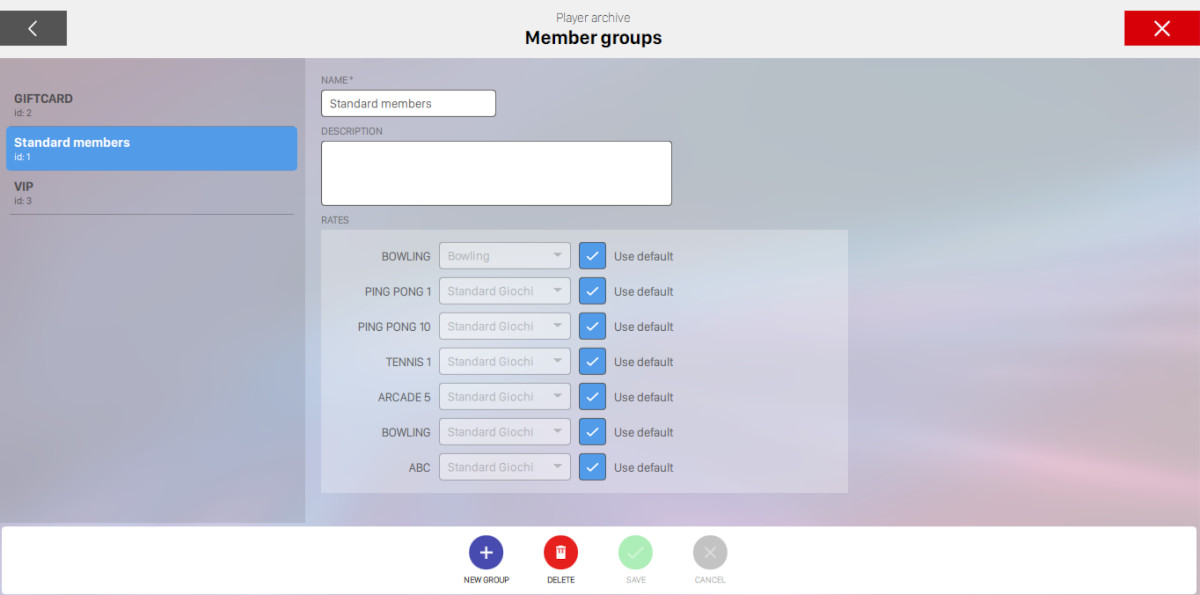Open the Tennis 1 rate dropdown
The width and height of the screenshot is (1200, 595).
point(504,361)
